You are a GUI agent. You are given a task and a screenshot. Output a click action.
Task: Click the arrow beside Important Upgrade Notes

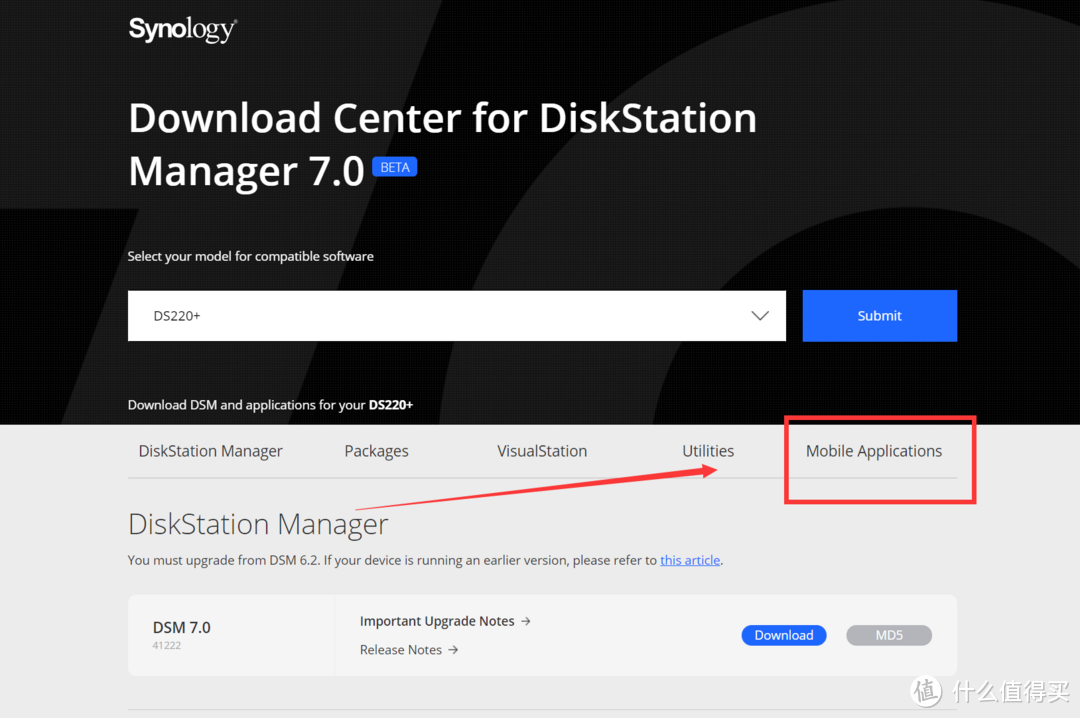coord(526,621)
